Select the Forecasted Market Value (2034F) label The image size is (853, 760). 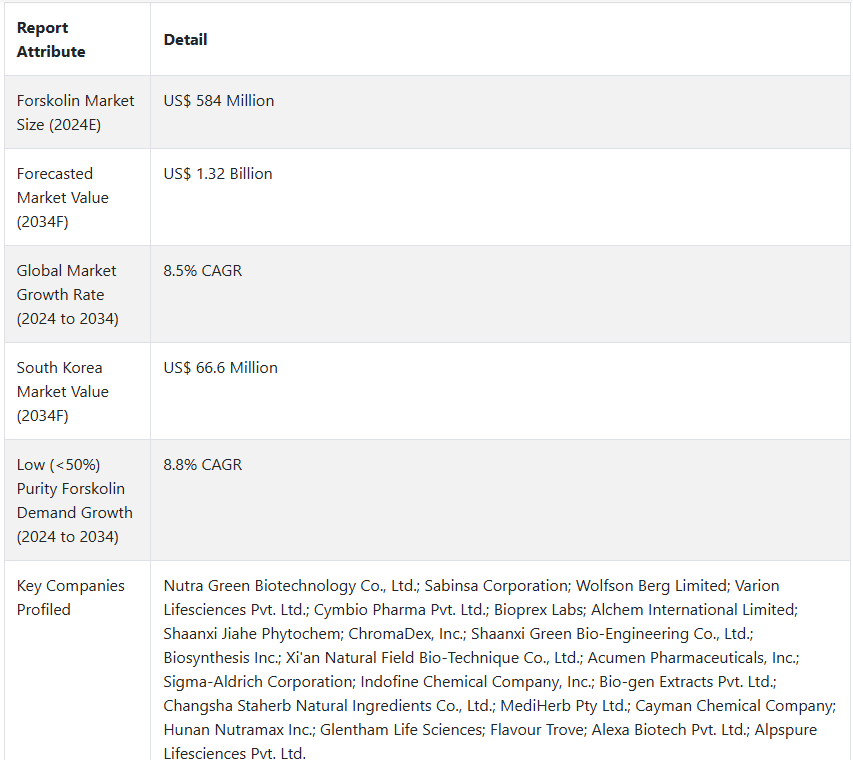63,197
